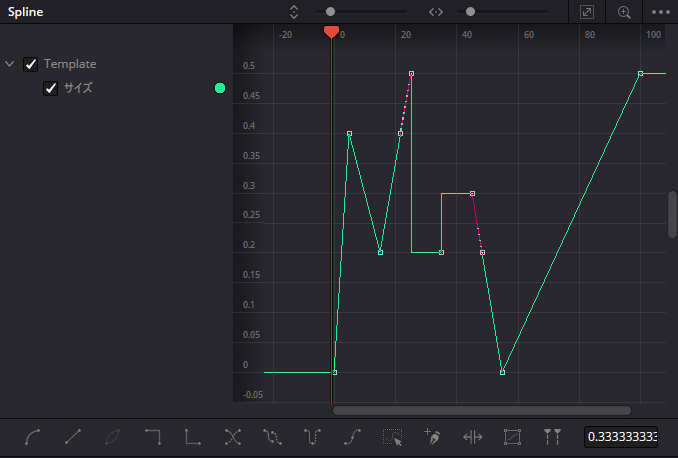The image size is (678, 458).
Task: Select the last keyframe near frame 97
Action: 640,74
